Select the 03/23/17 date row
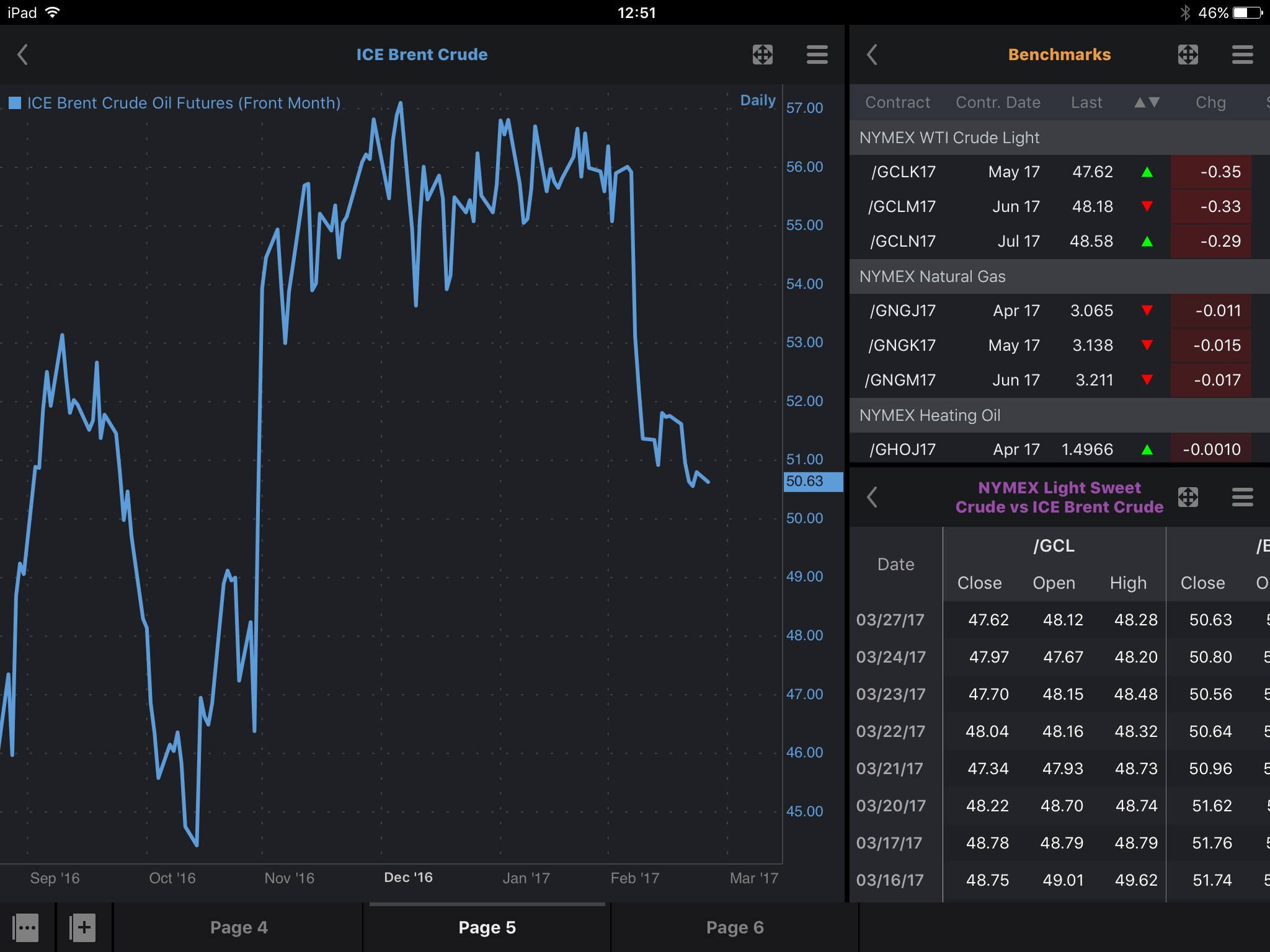1270x952 pixels. tap(1060, 694)
